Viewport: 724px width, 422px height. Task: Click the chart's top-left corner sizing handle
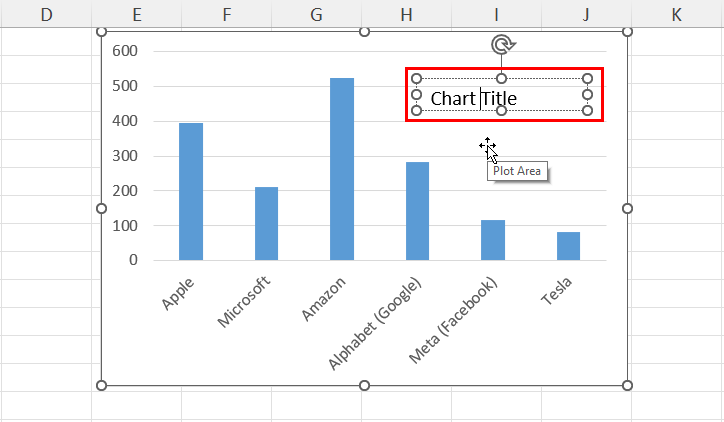(x=102, y=31)
